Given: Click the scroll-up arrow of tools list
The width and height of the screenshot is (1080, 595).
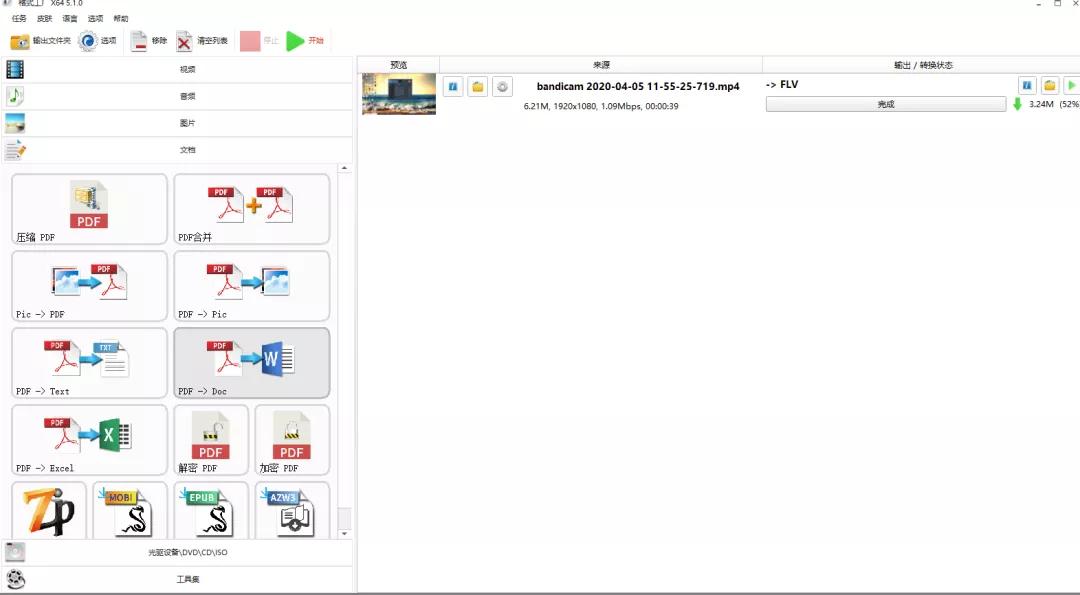Looking at the screenshot, I should [344, 169].
